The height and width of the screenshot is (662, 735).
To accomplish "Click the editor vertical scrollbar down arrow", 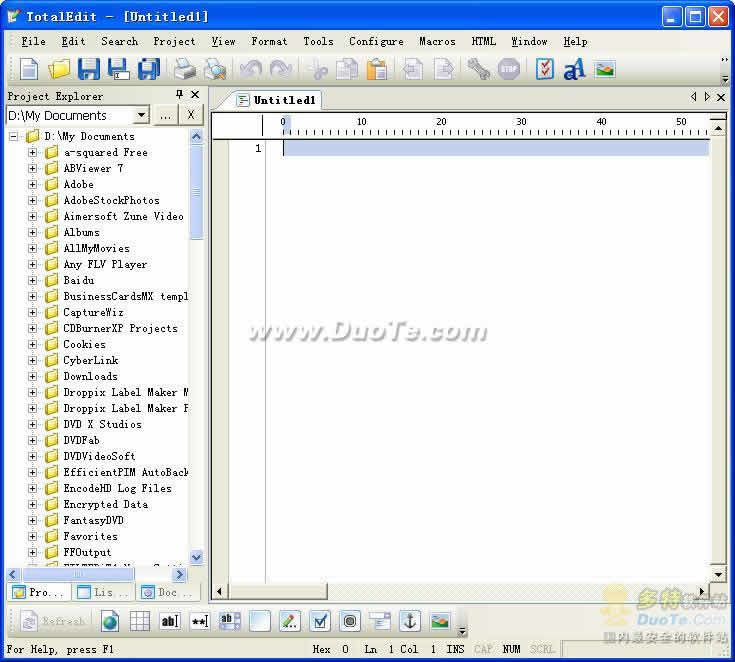I will click(718, 574).
